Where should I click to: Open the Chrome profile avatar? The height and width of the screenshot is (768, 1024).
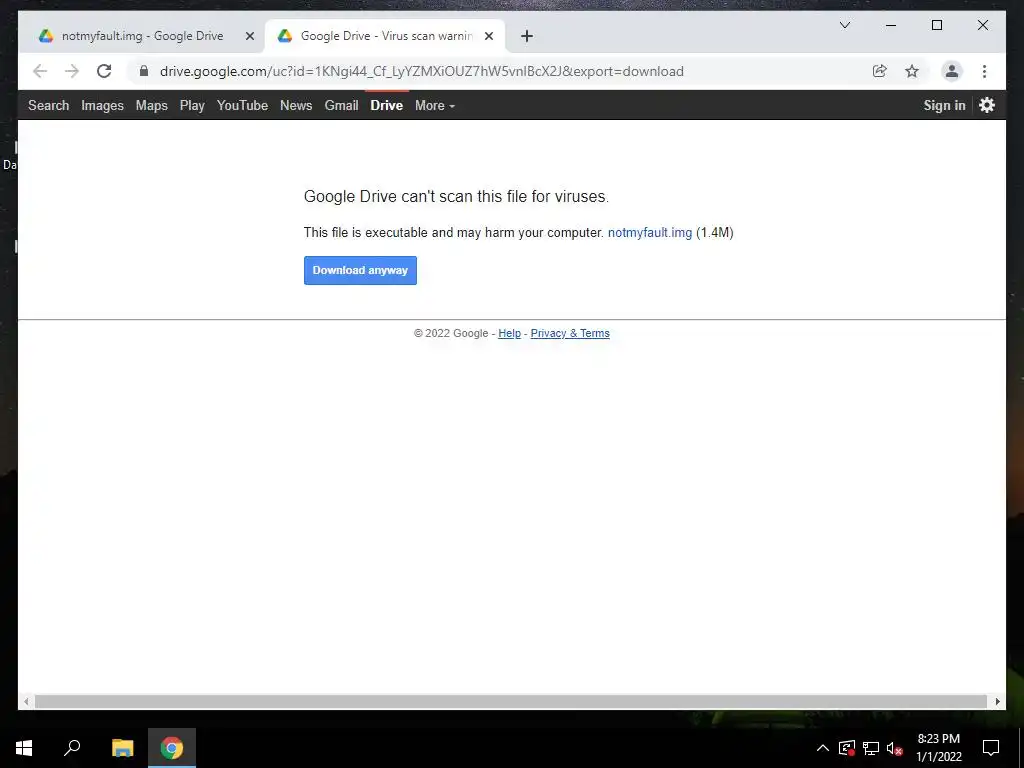952,71
